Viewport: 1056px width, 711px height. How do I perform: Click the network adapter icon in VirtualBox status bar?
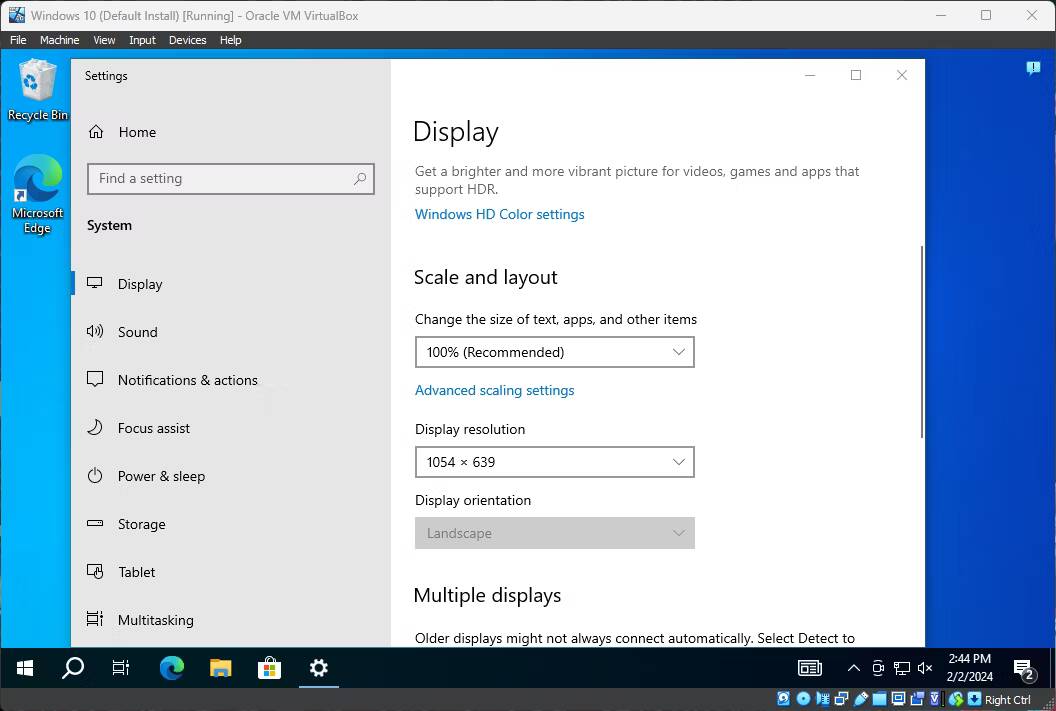(x=842, y=698)
